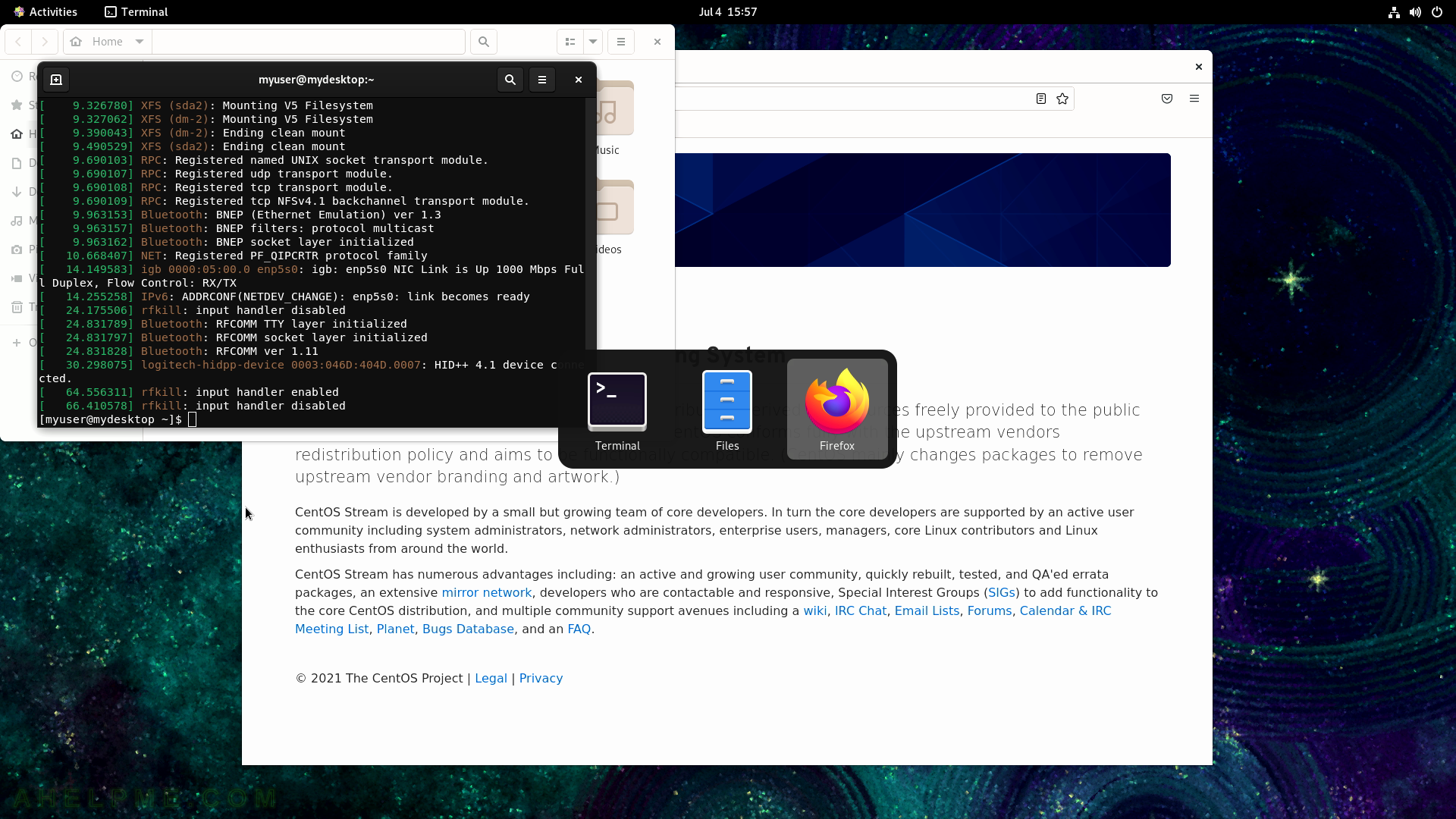Toggle Firefox reader view icon
This screenshot has width=1456, height=819.
[1041, 99]
